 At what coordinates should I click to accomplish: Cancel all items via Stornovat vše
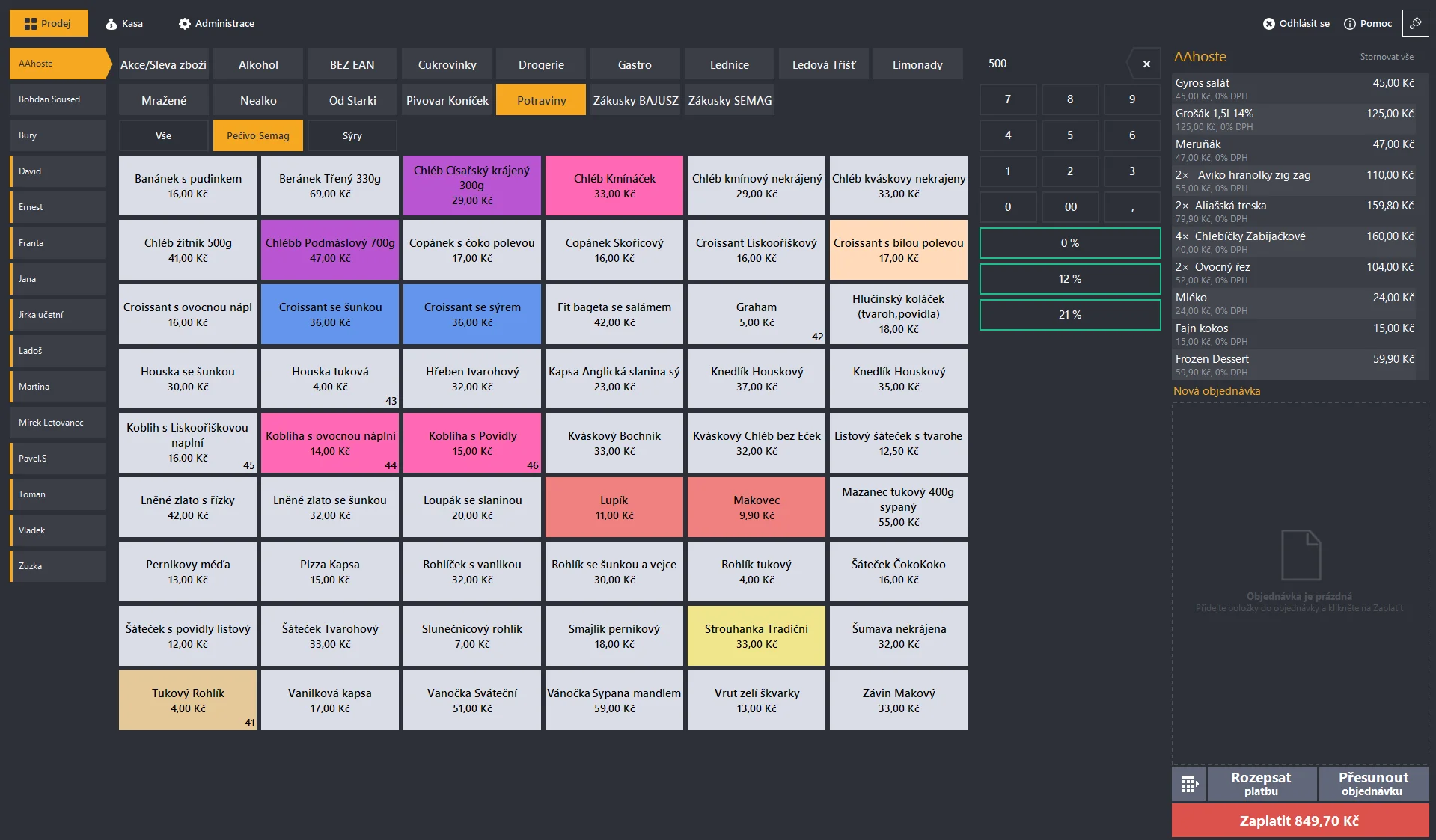click(1387, 57)
